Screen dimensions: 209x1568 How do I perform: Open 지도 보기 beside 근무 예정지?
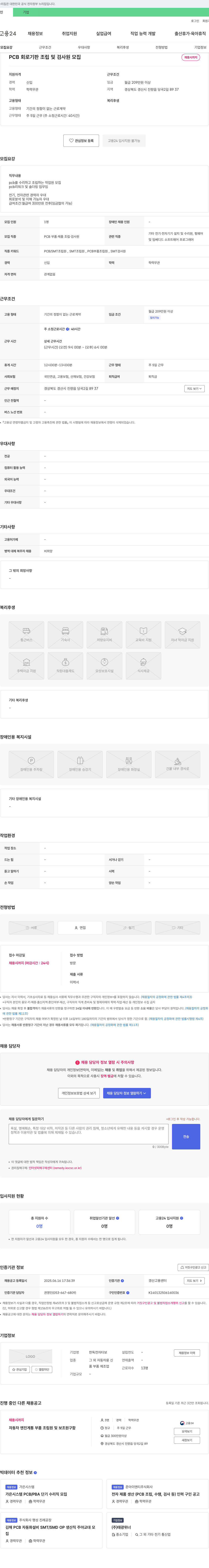coord(194,388)
